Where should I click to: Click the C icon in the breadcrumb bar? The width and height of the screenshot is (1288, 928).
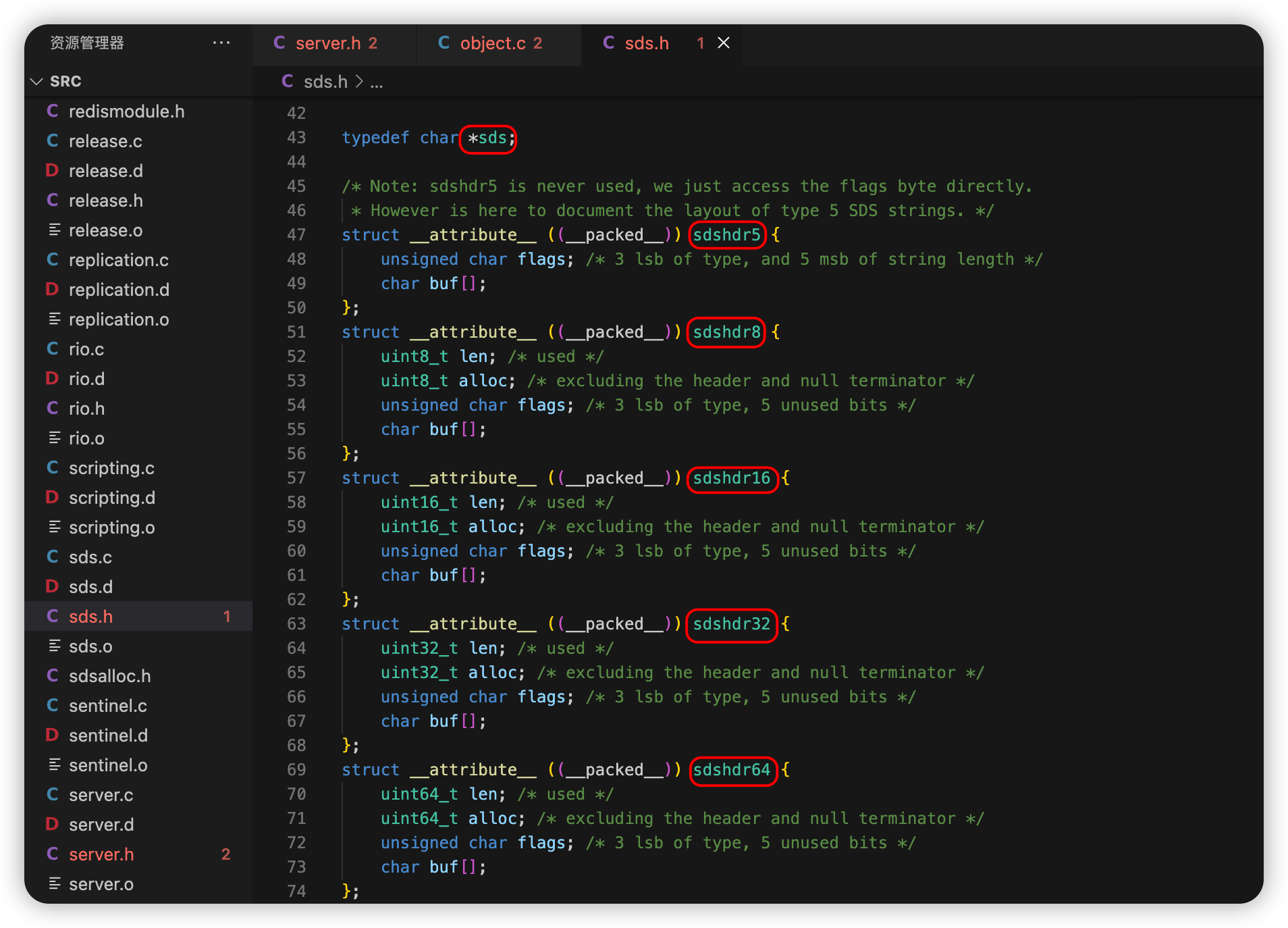[287, 81]
